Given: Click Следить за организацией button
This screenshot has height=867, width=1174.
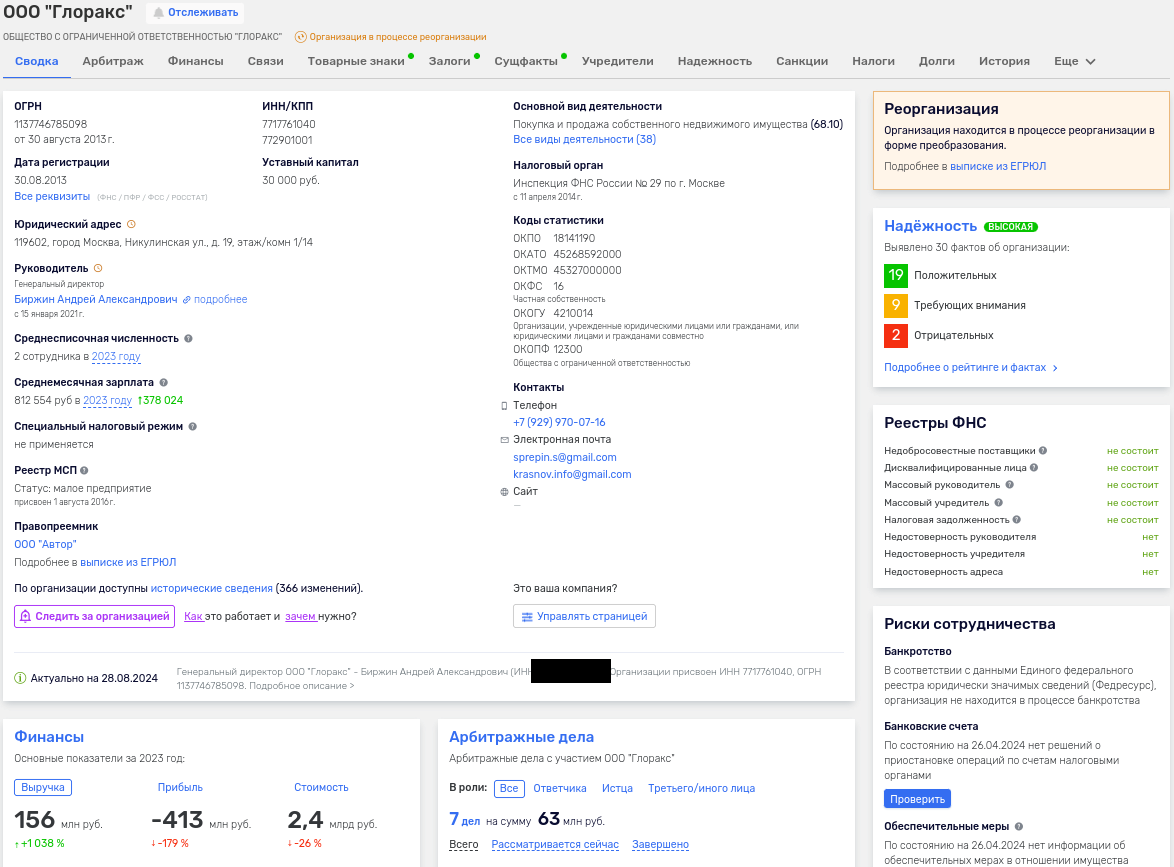Looking at the screenshot, I should click(94, 616).
